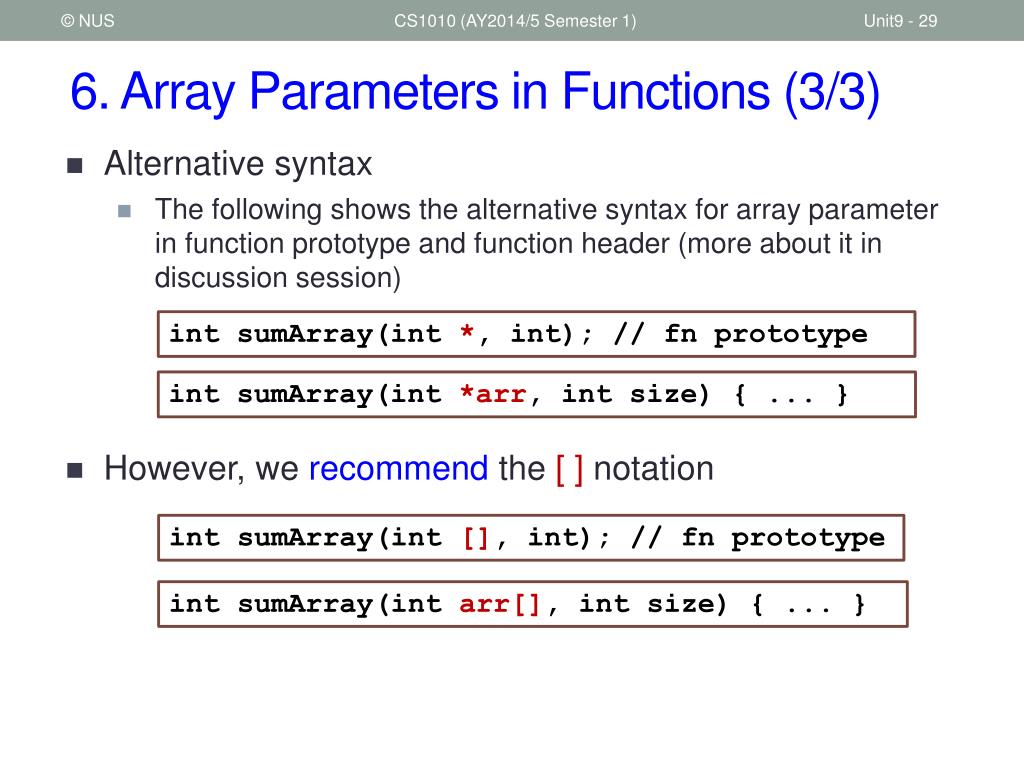Click the line 'in function prototype and function header'
Image resolution: width=1024 pixels, height=768 pixels.
pos(519,244)
